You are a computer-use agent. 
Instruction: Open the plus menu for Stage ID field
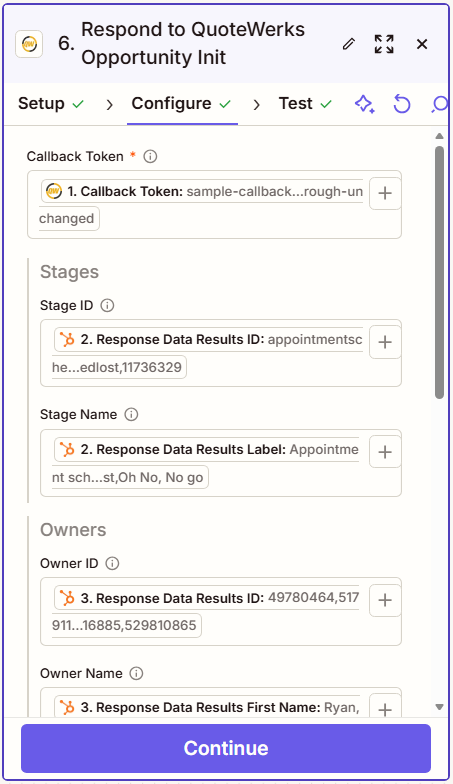[x=385, y=342]
